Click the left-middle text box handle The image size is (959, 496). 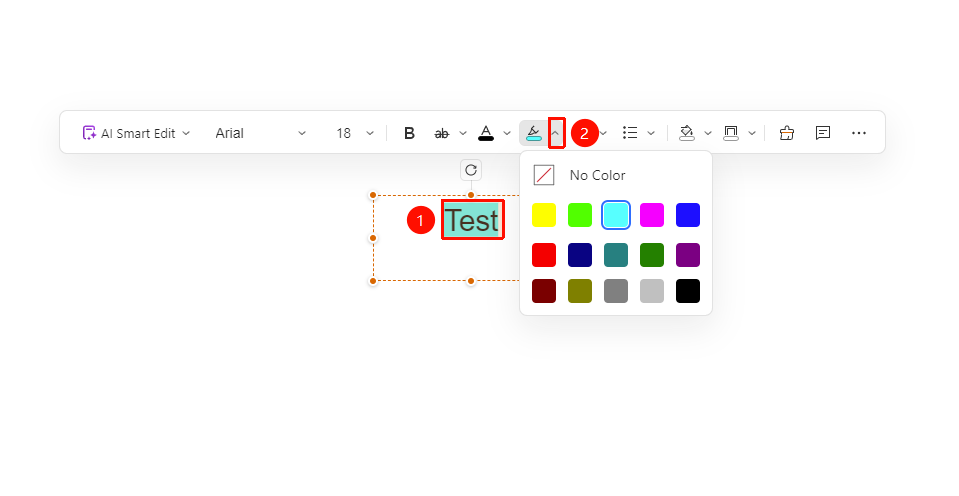click(x=373, y=238)
